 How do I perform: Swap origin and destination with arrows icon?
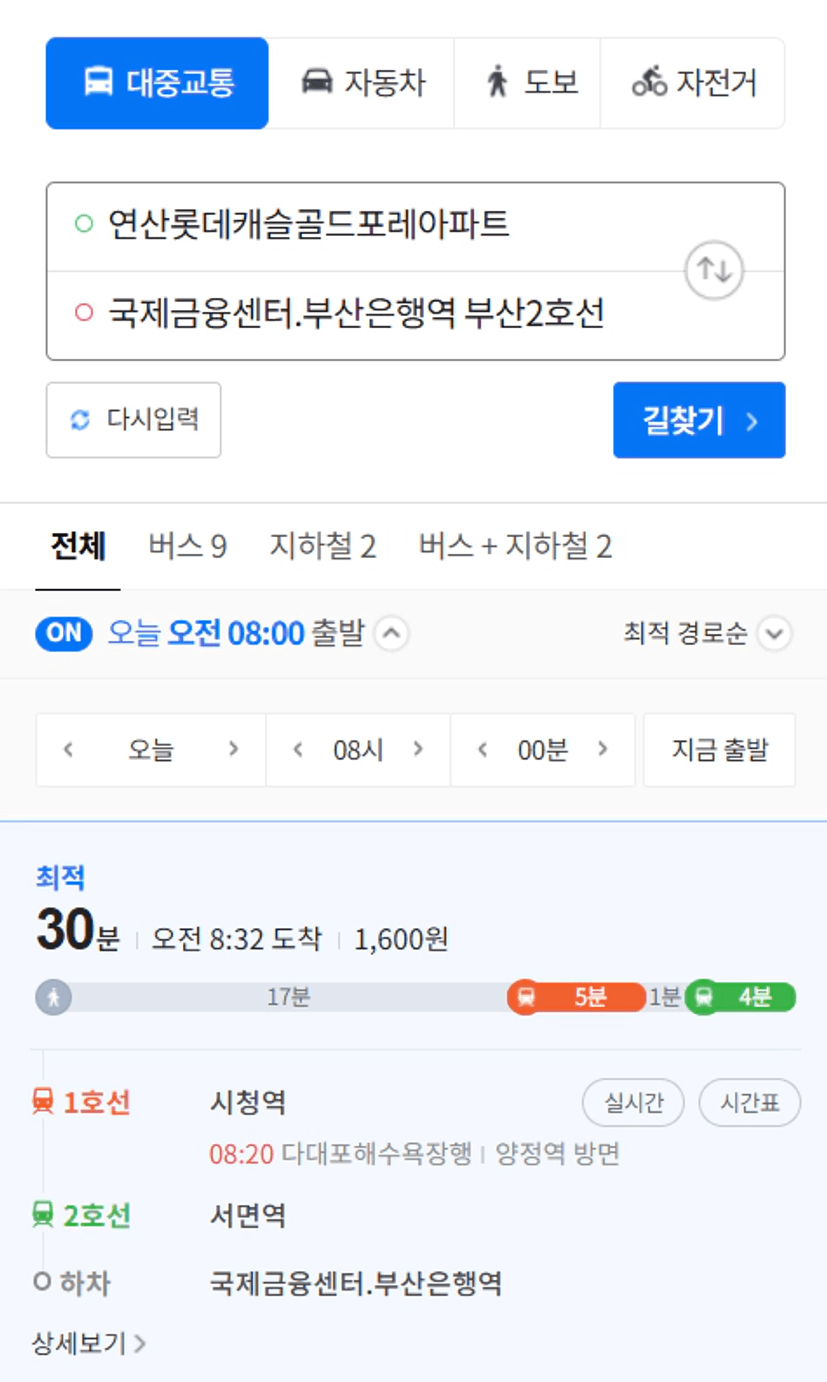tap(714, 270)
